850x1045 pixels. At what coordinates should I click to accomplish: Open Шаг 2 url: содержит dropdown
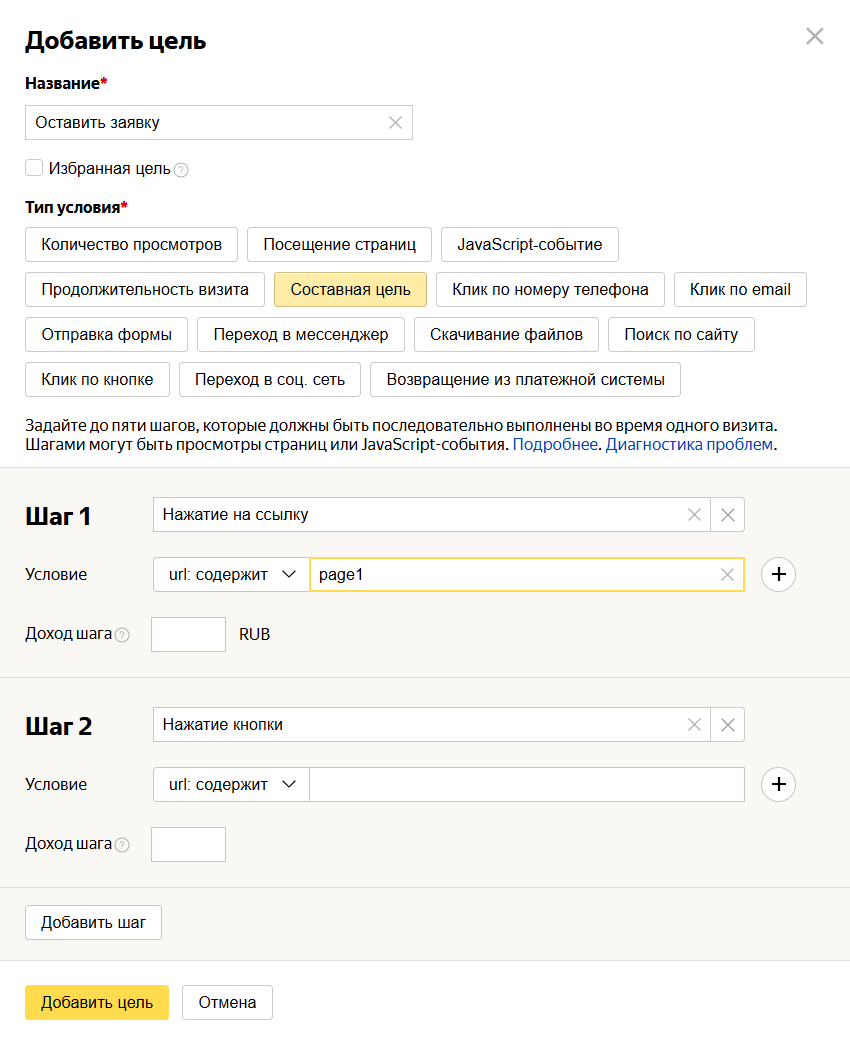(231, 785)
